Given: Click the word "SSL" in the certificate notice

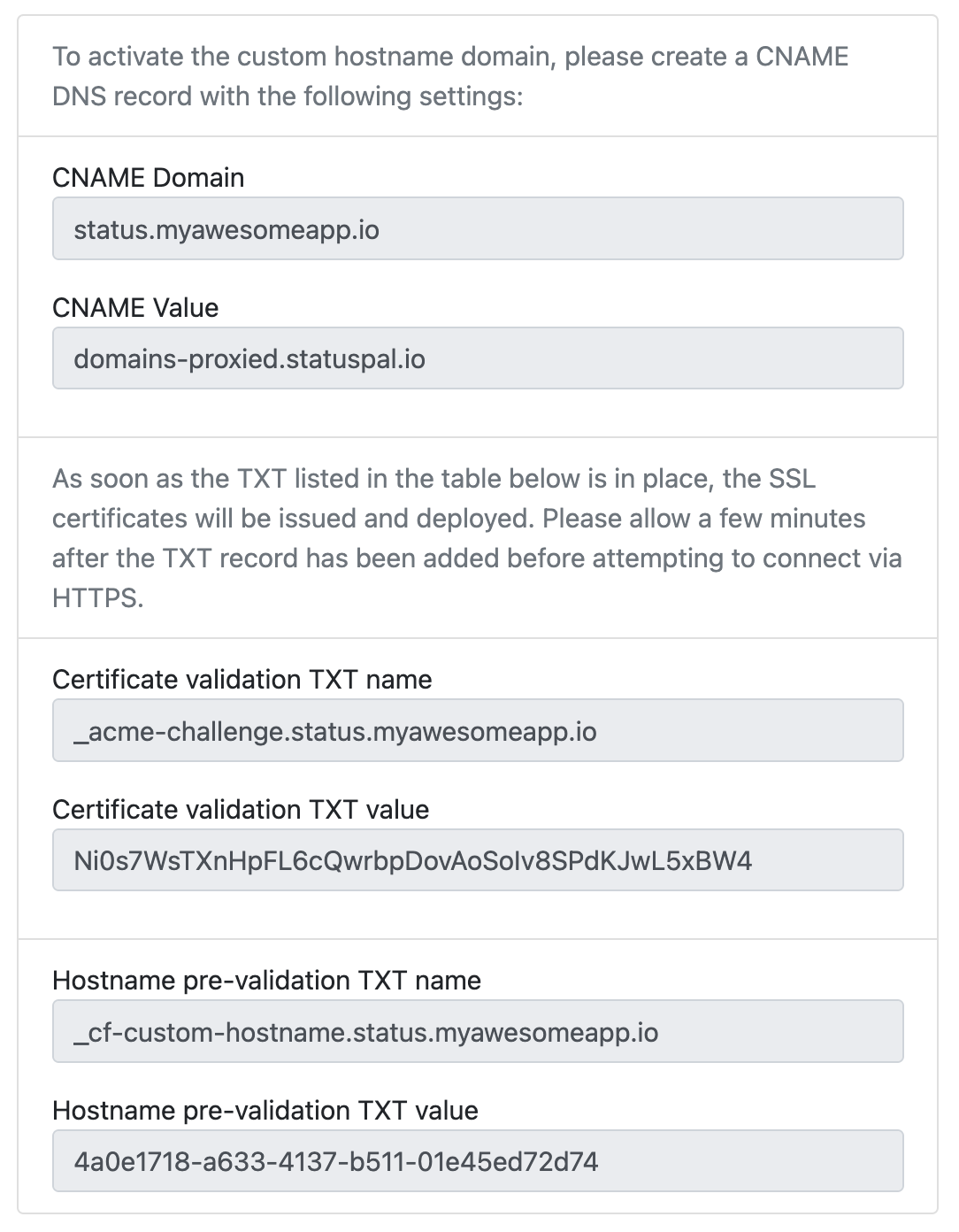Looking at the screenshot, I should click(x=792, y=479).
